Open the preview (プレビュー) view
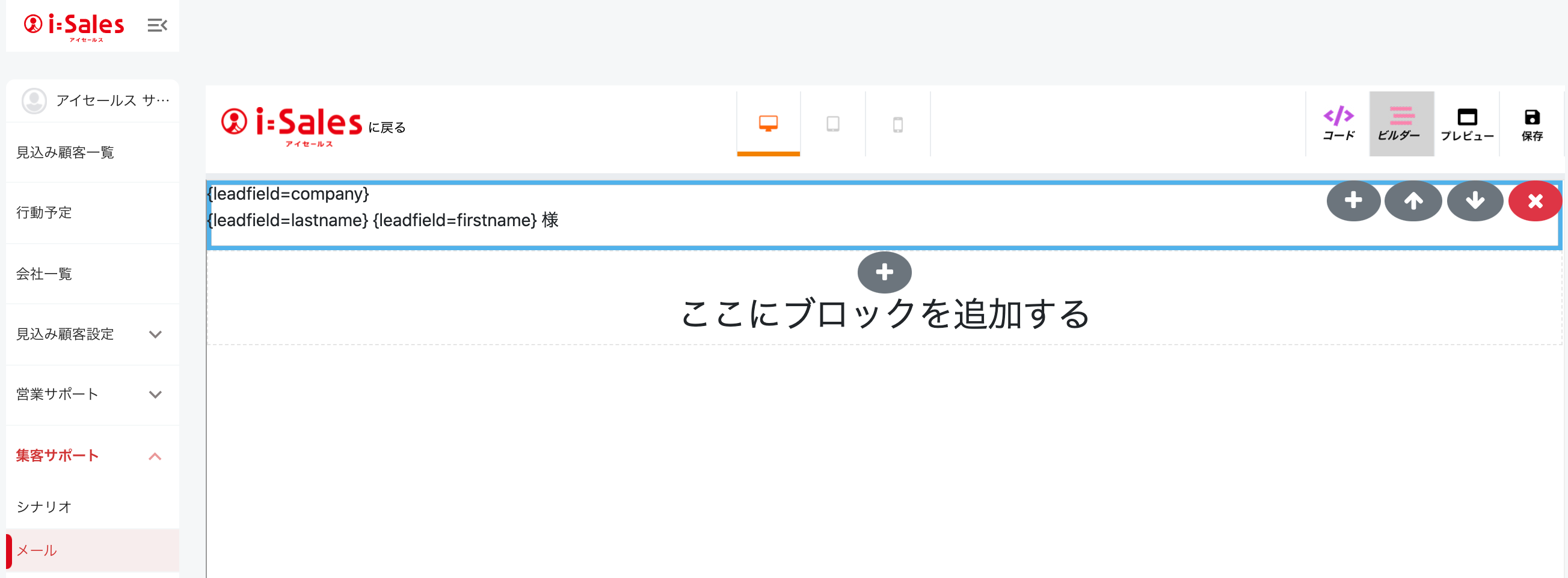Viewport: 1568px width, 578px height. pos(1467,123)
